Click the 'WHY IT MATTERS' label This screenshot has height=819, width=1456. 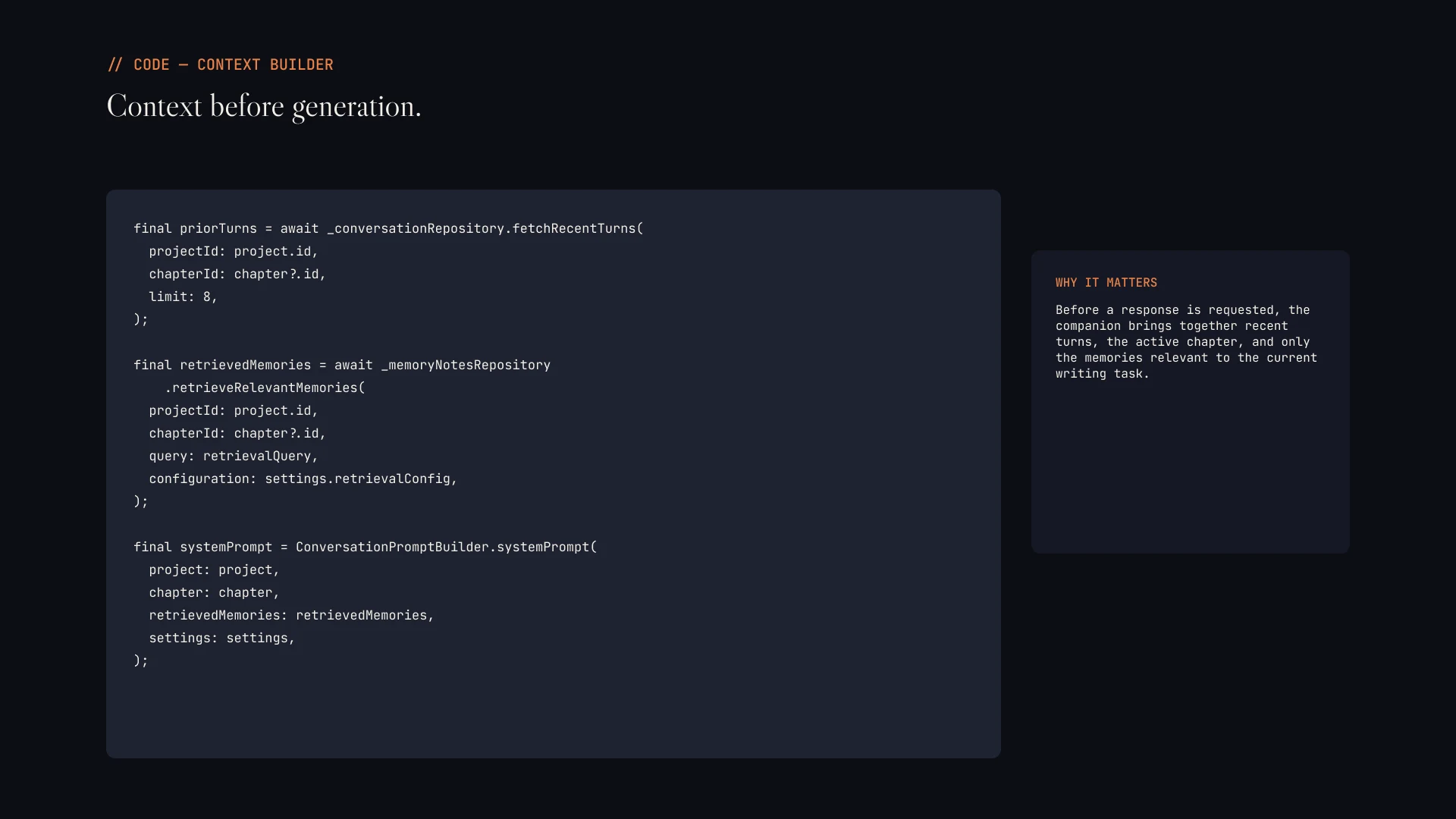pos(1106,283)
